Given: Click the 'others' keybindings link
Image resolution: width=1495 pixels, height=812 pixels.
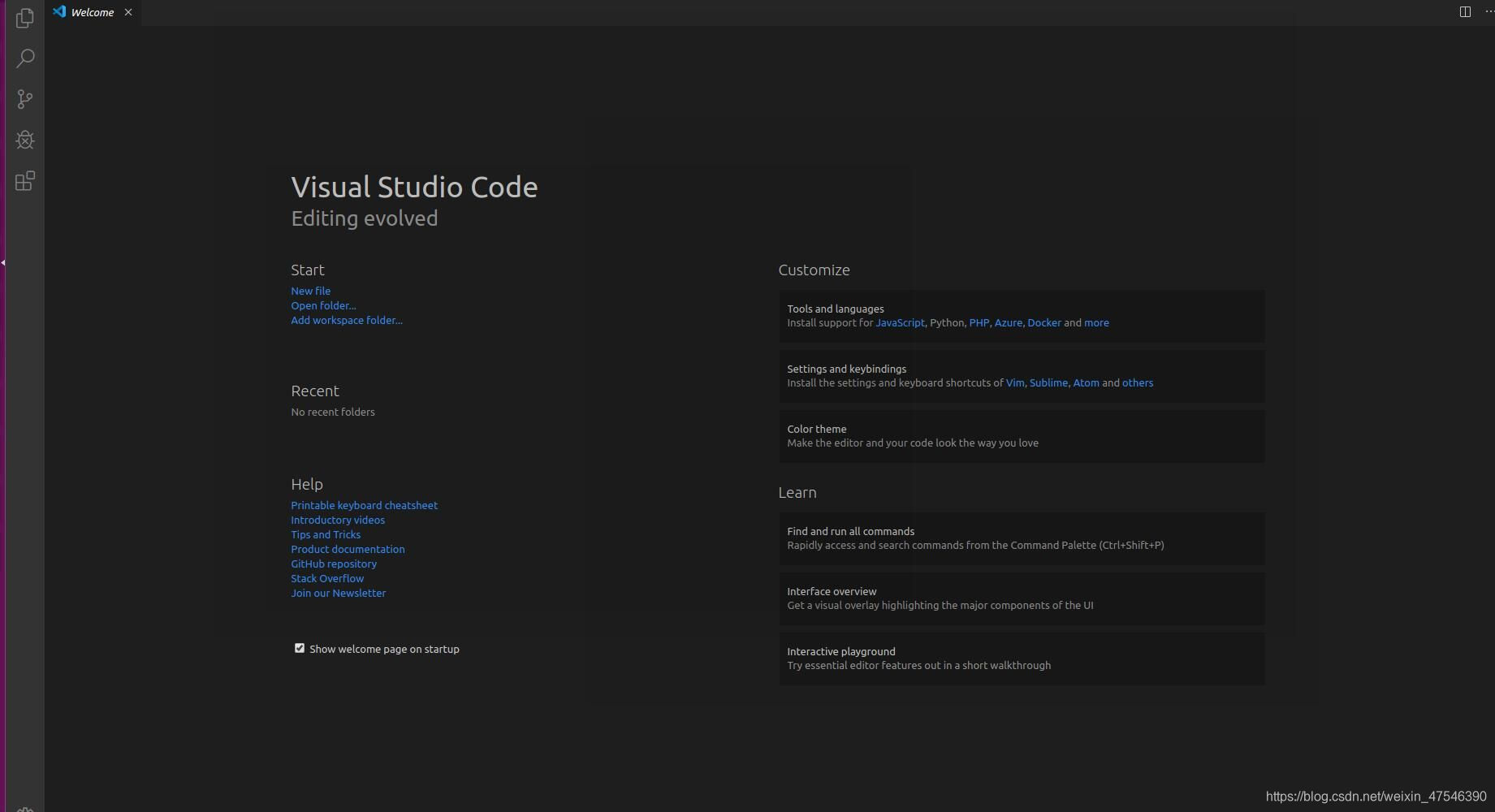Looking at the screenshot, I should 1138,382.
